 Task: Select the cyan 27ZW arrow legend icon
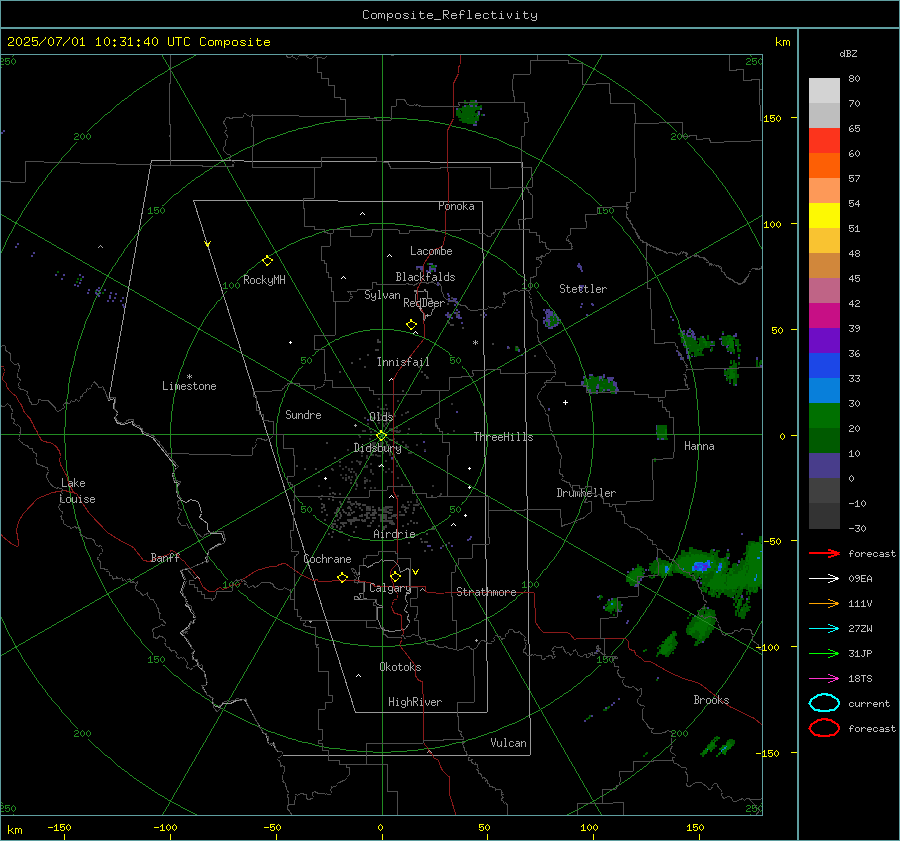point(824,629)
